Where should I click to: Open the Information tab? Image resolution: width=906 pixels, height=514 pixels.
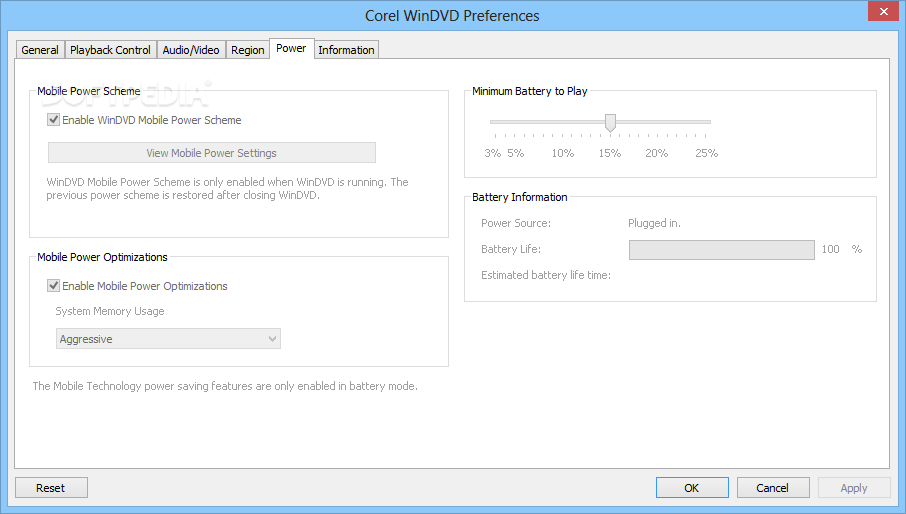pyautogui.click(x=346, y=50)
